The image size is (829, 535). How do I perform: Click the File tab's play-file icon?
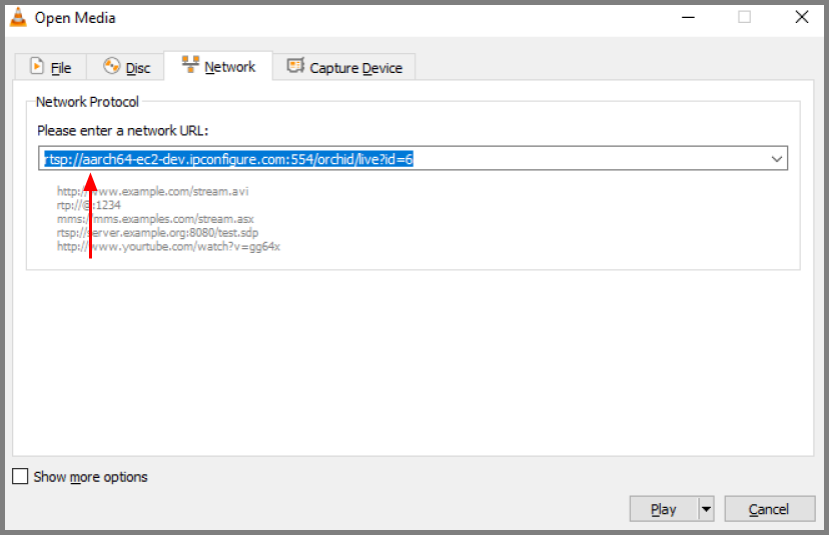tap(38, 67)
